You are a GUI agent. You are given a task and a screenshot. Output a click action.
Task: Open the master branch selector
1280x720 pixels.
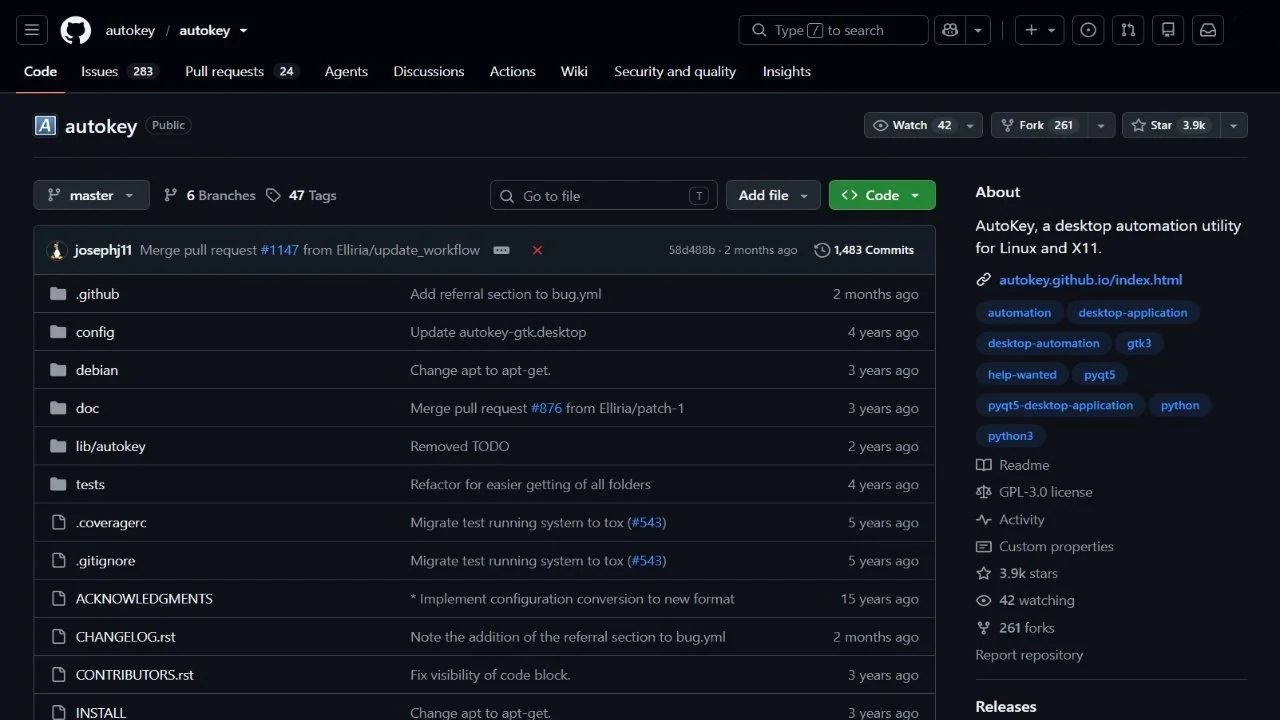pos(92,195)
